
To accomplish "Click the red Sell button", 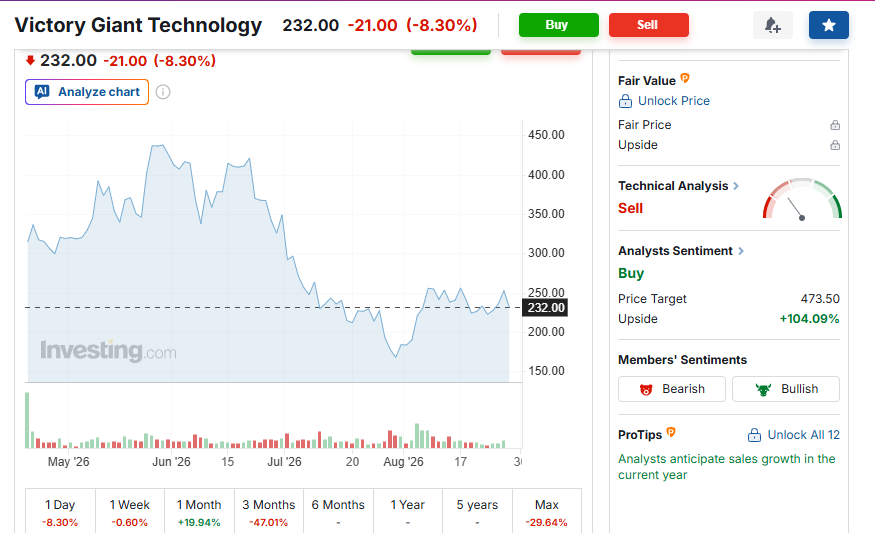I will [x=648, y=25].
